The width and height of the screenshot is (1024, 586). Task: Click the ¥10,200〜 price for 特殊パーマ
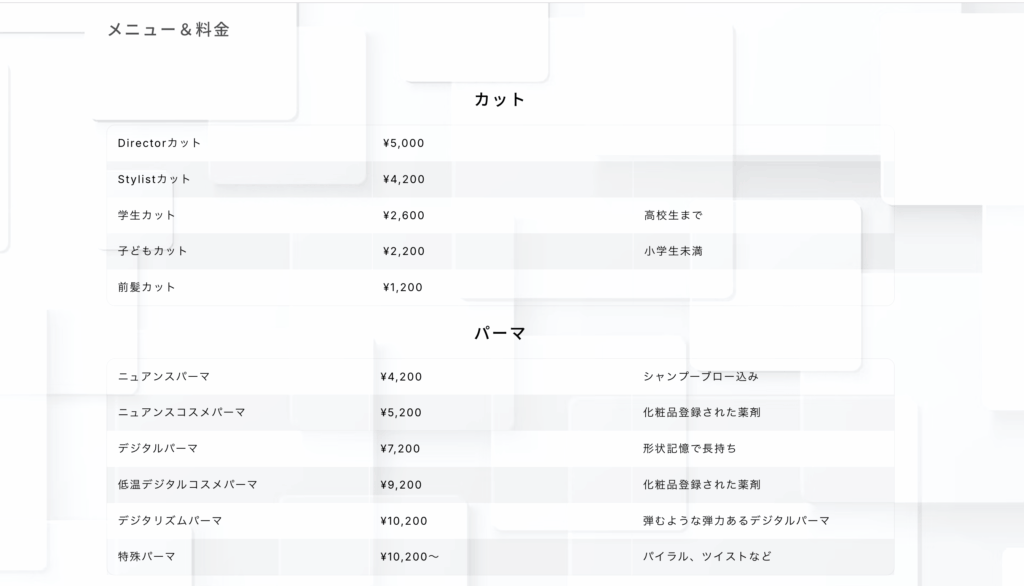point(409,557)
